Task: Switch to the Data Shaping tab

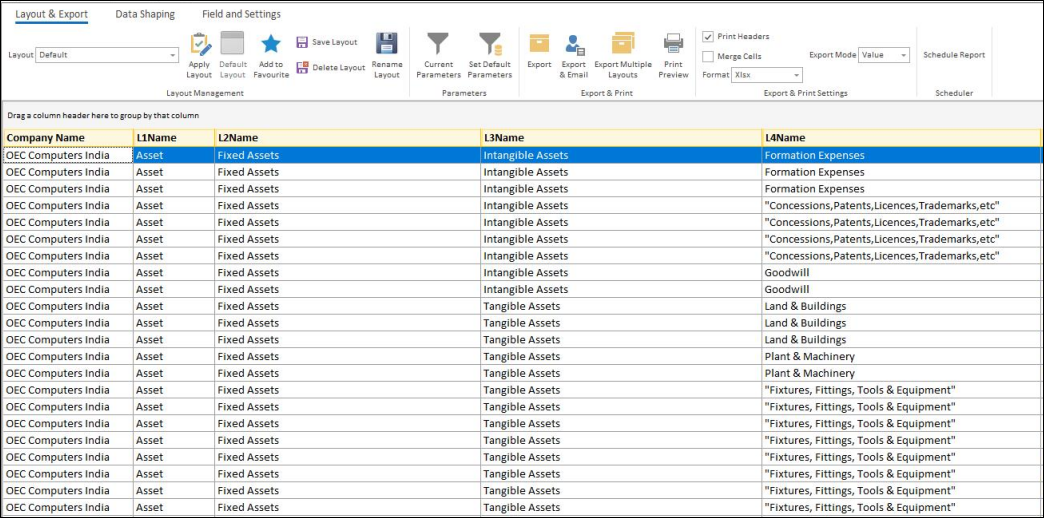Action: click(145, 15)
